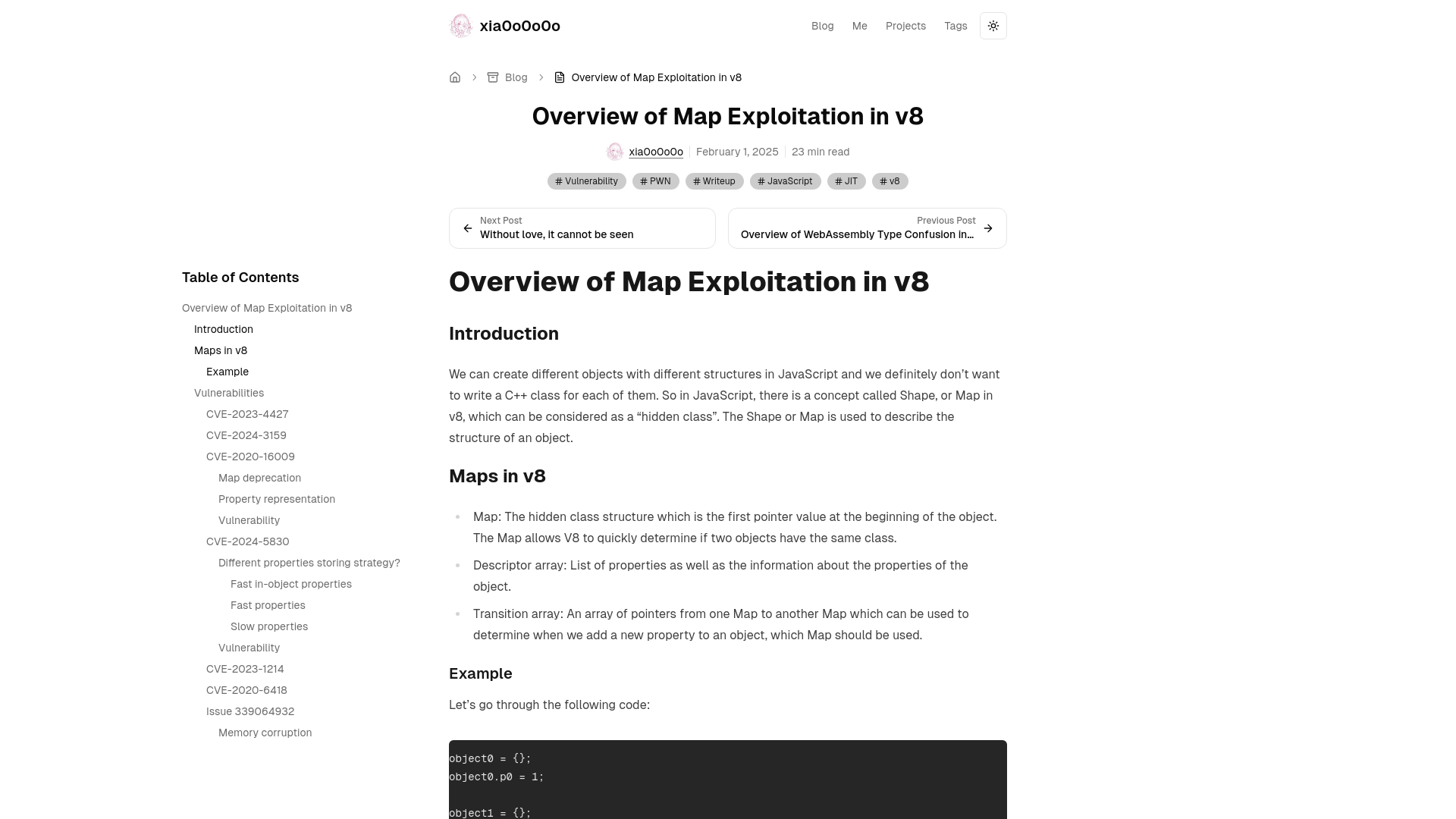Jump to 'Maps in v8' in contents
This screenshot has height=819, width=1456.
click(x=221, y=350)
